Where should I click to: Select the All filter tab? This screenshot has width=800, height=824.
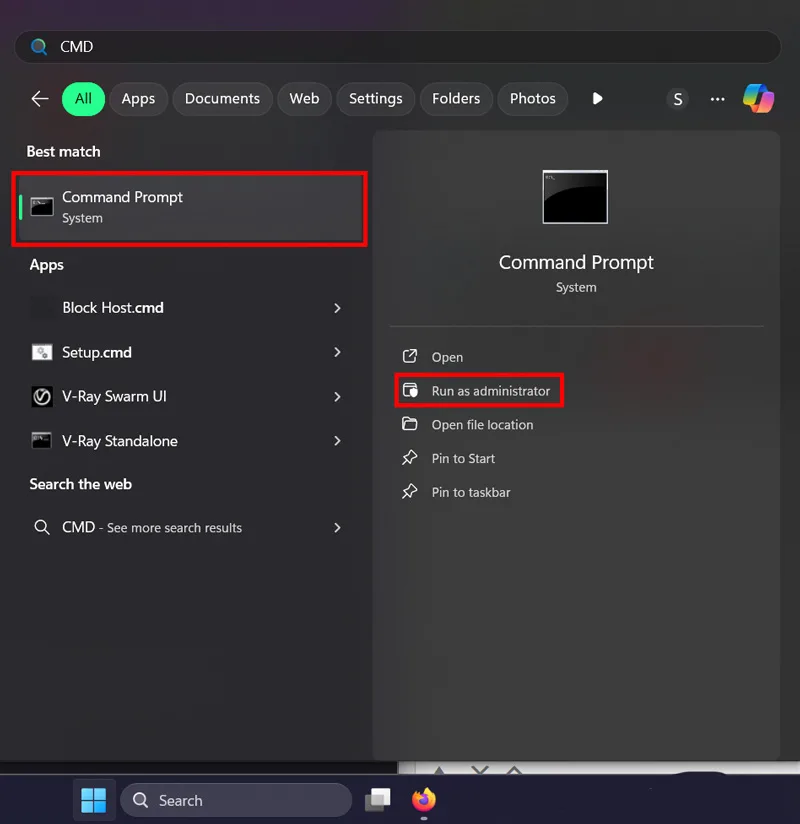point(83,99)
